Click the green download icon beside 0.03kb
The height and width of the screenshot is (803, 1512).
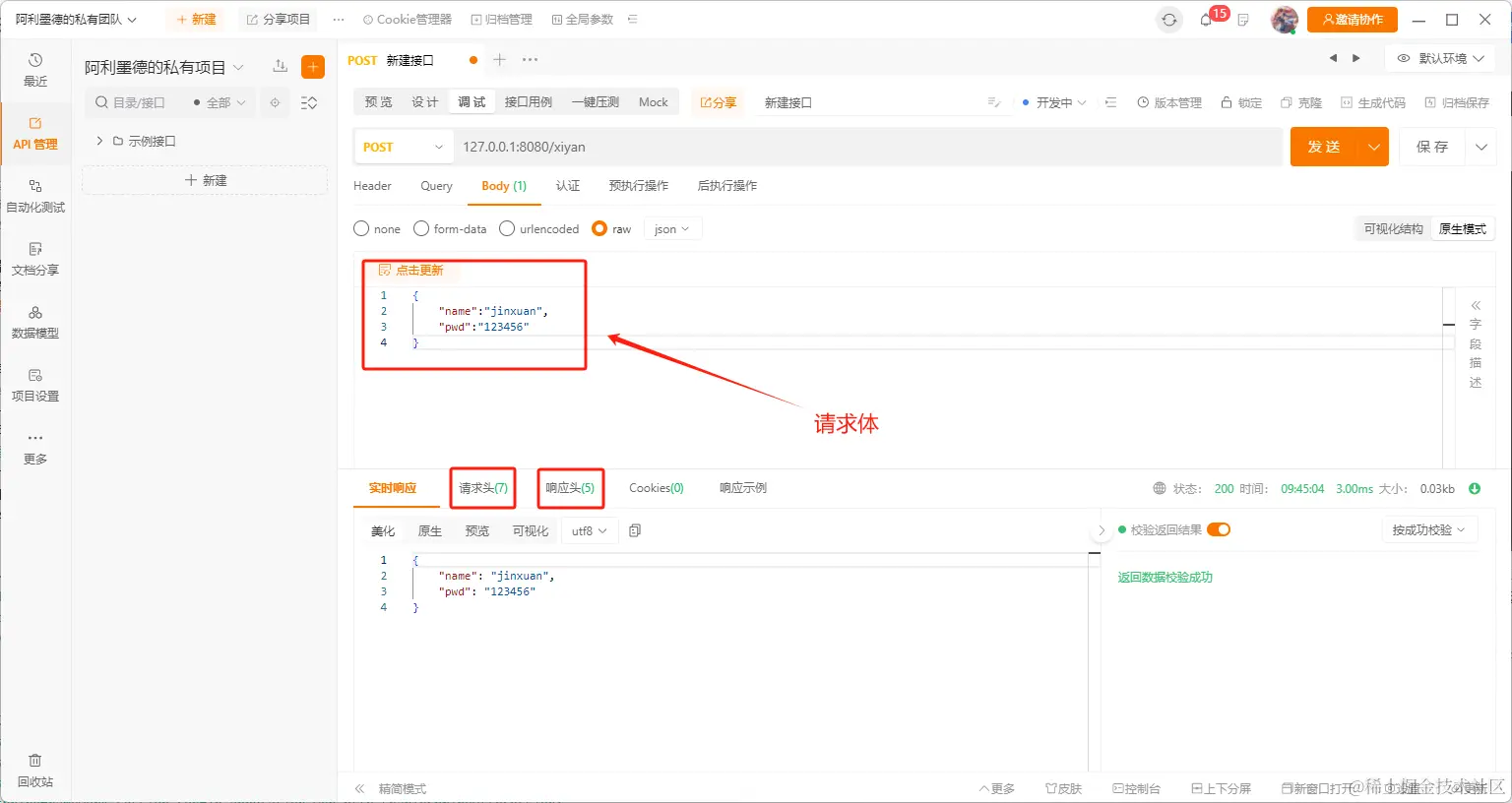1475,488
